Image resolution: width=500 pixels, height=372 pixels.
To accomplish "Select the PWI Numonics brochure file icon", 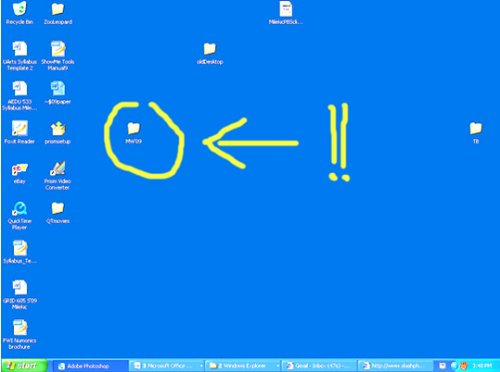I will [x=20, y=328].
